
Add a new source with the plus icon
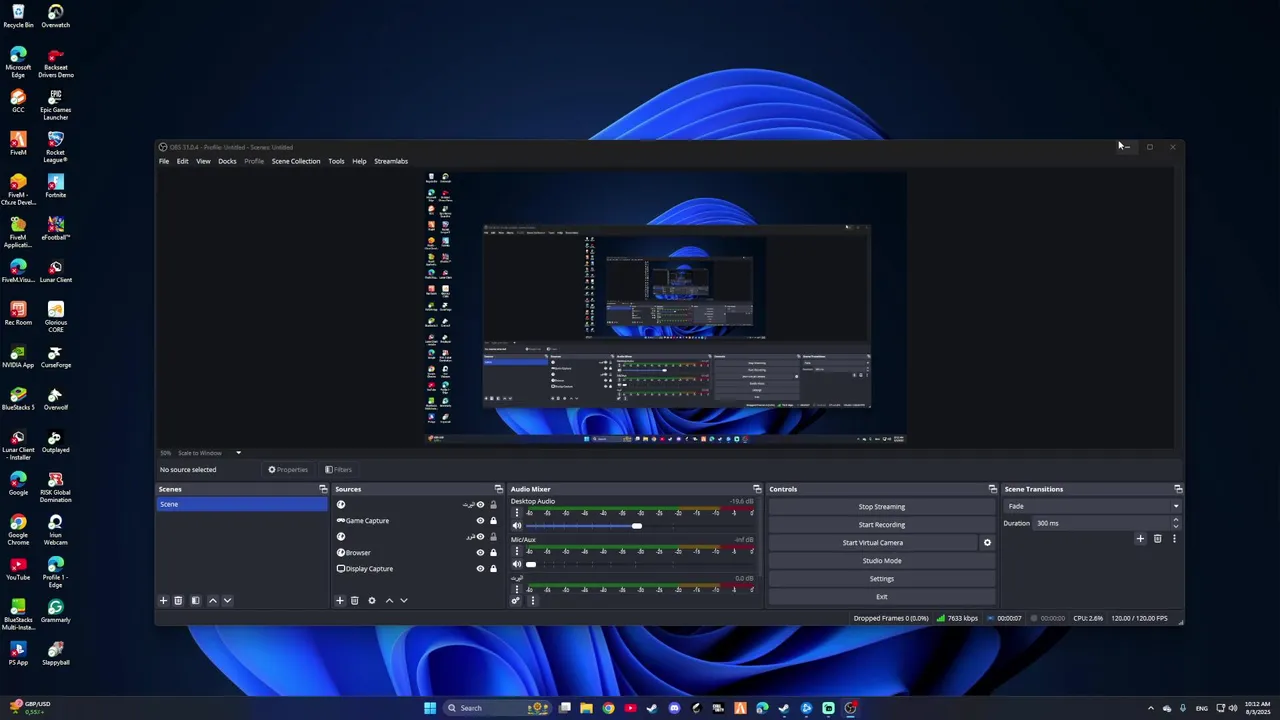point(339,601)
